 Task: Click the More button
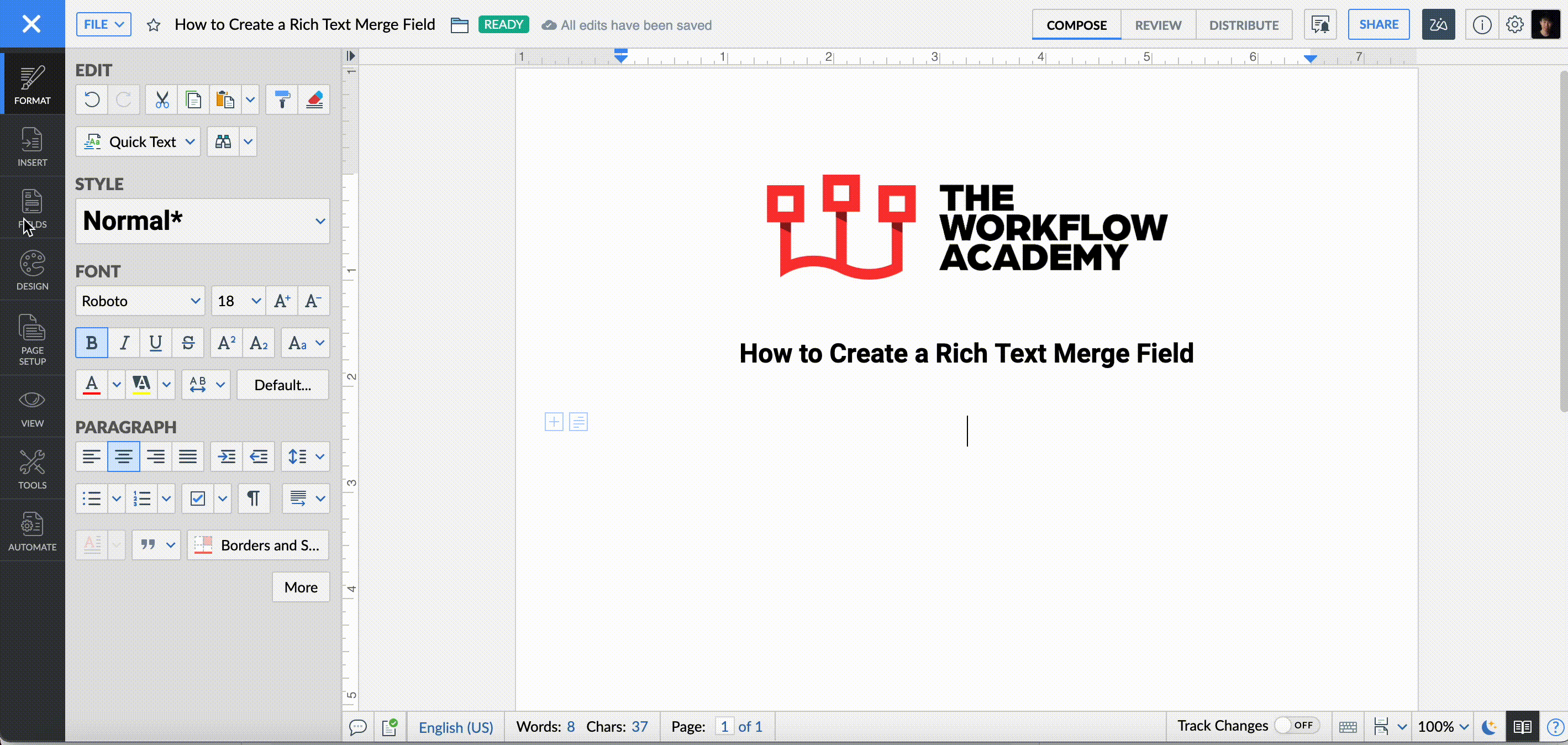pyautogui.click(x=301, y=587)
